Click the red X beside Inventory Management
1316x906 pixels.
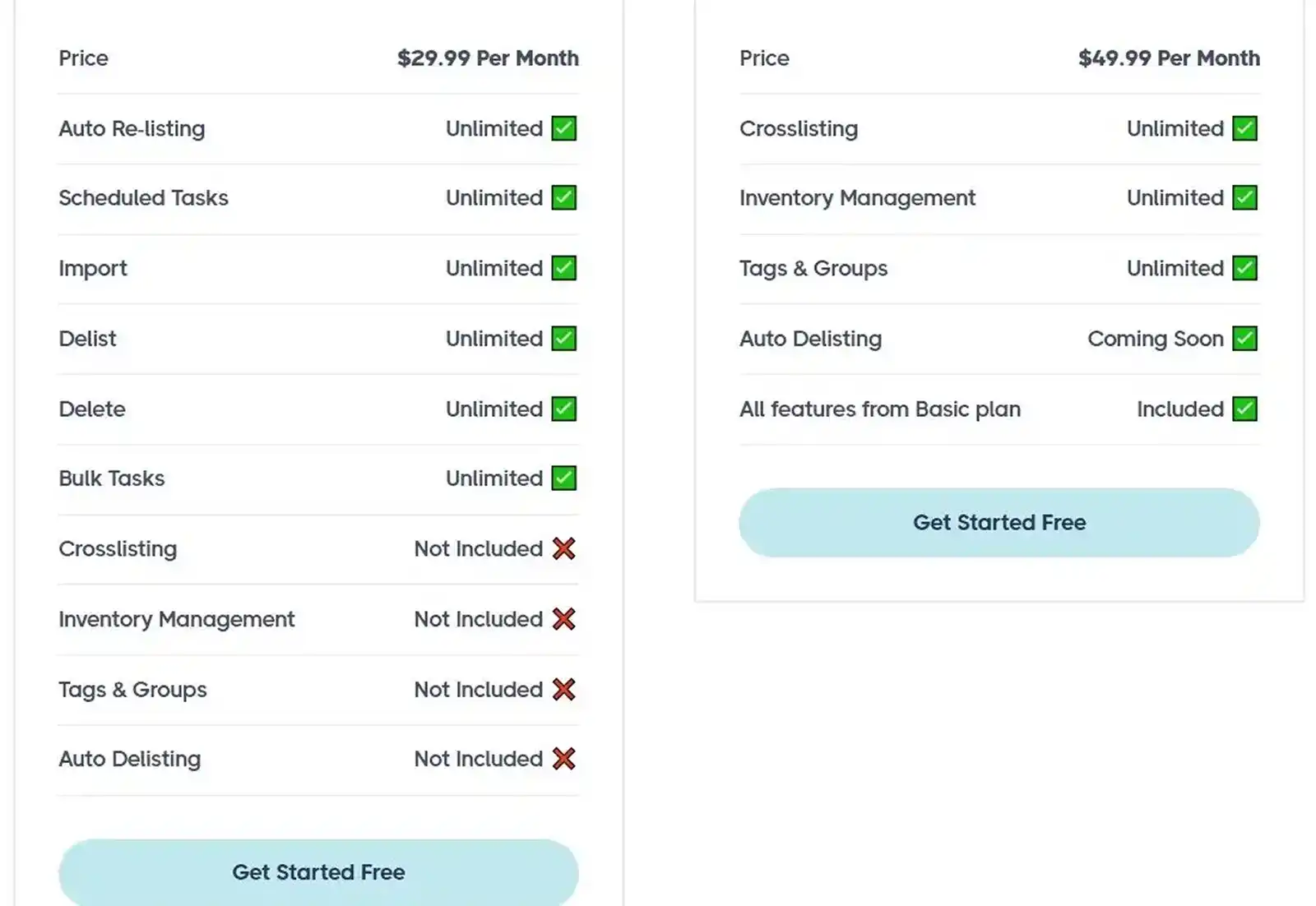click(x=563, y=619)
